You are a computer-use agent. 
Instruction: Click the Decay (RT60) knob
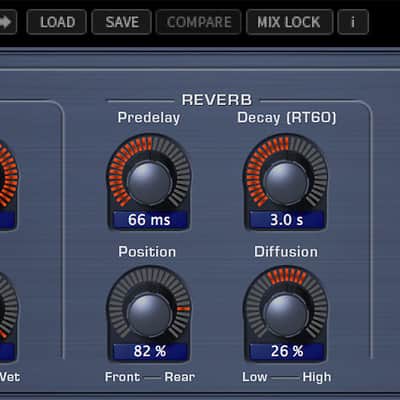286,183
